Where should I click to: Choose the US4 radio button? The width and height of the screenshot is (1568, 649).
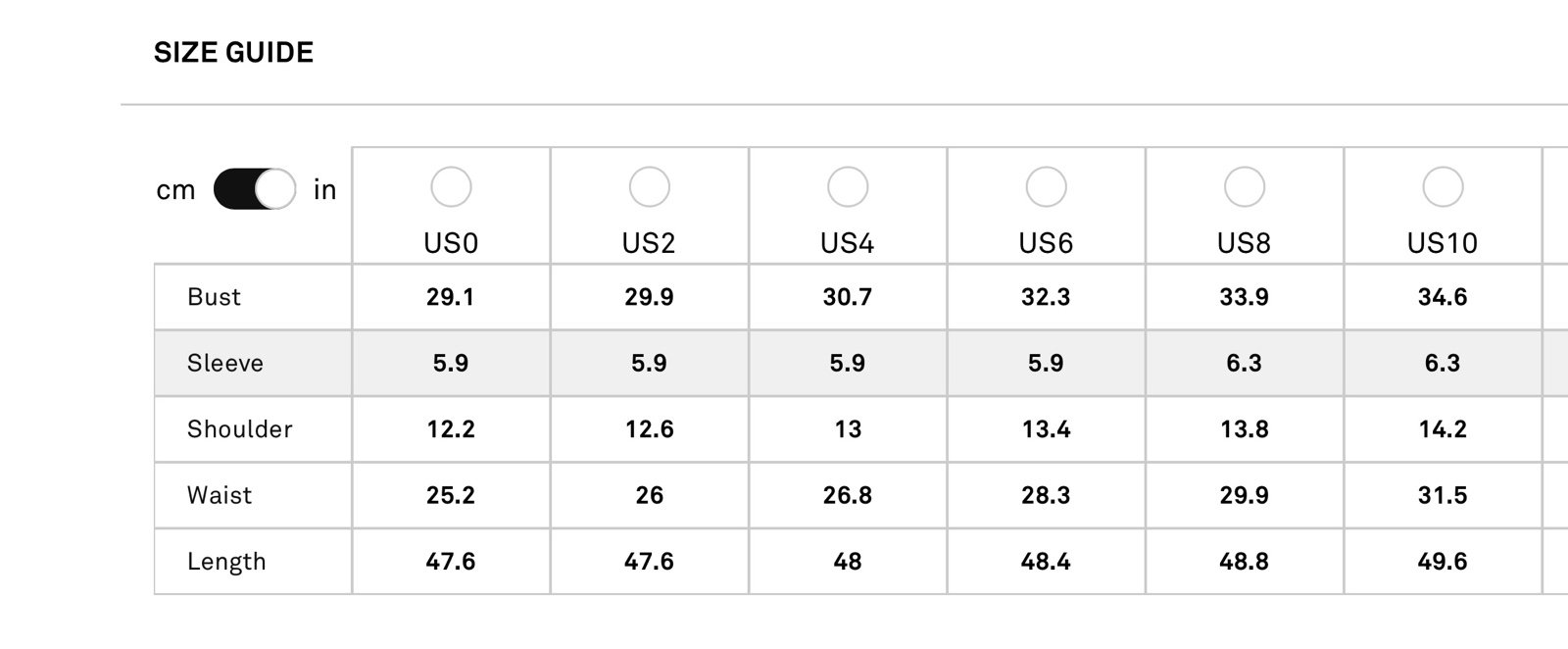tap(848, 186)
